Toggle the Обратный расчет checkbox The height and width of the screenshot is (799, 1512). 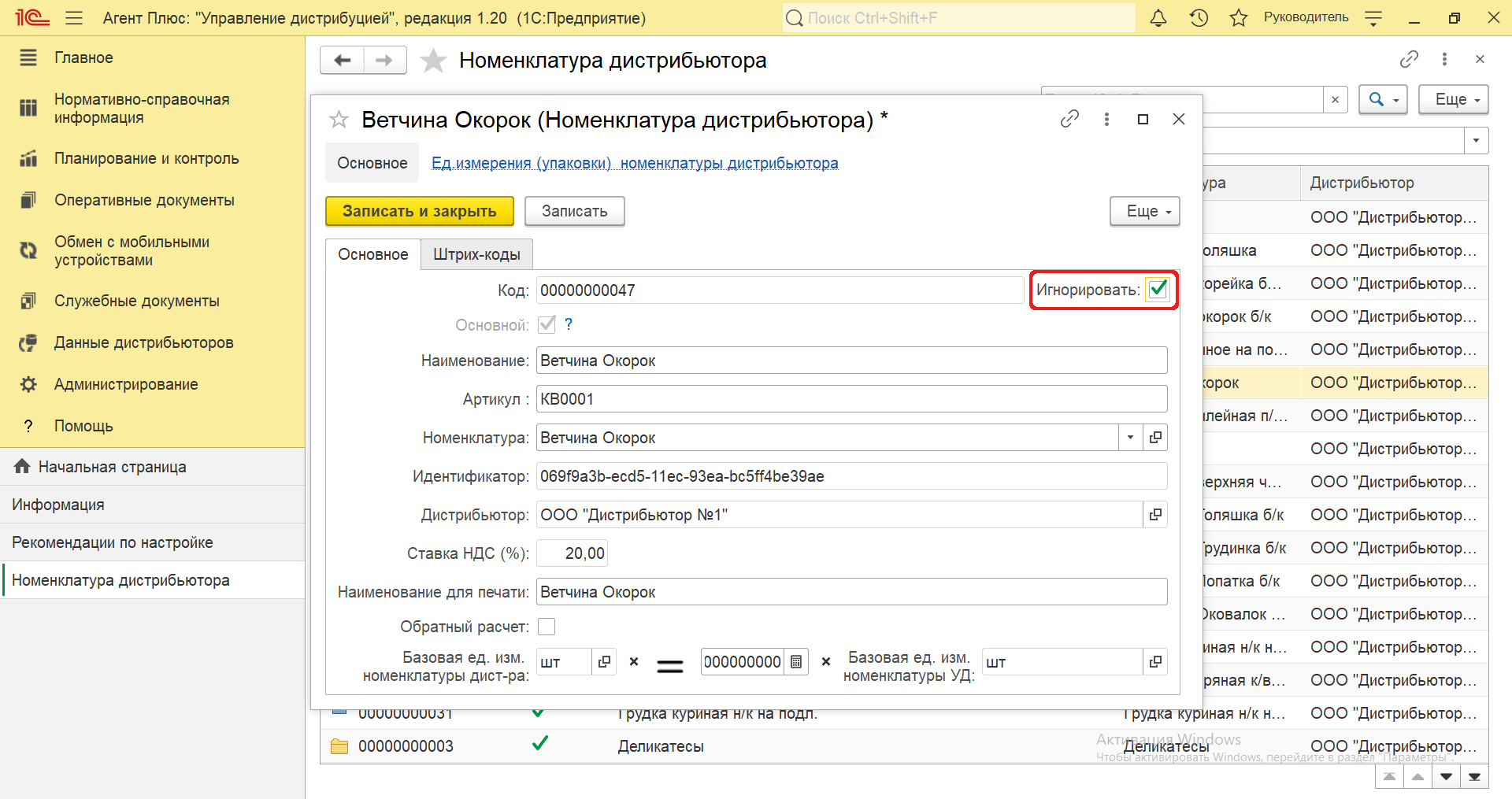(x=547, y=627)
